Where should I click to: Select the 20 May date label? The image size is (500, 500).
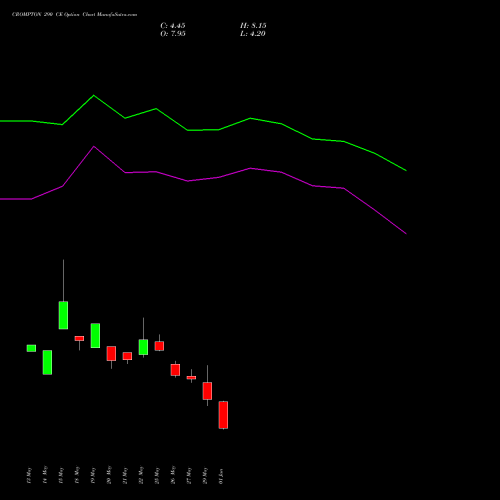pos(109,475)
